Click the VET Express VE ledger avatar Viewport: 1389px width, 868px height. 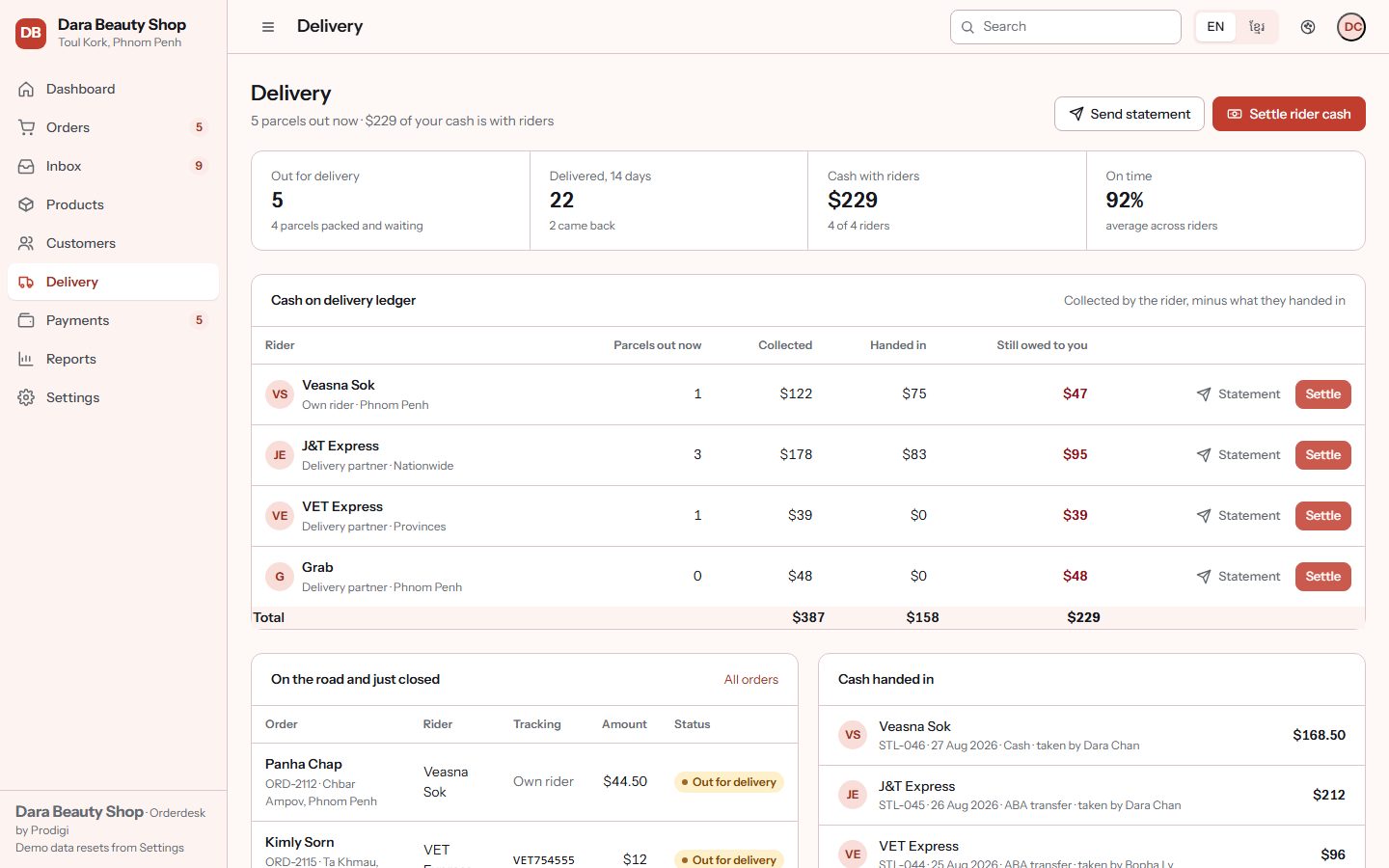pyautogui.click(x=280, y=516)
